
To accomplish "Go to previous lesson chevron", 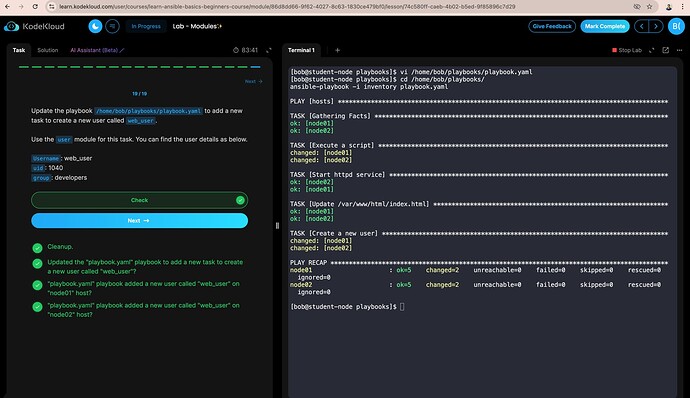I will click(642, 26).
